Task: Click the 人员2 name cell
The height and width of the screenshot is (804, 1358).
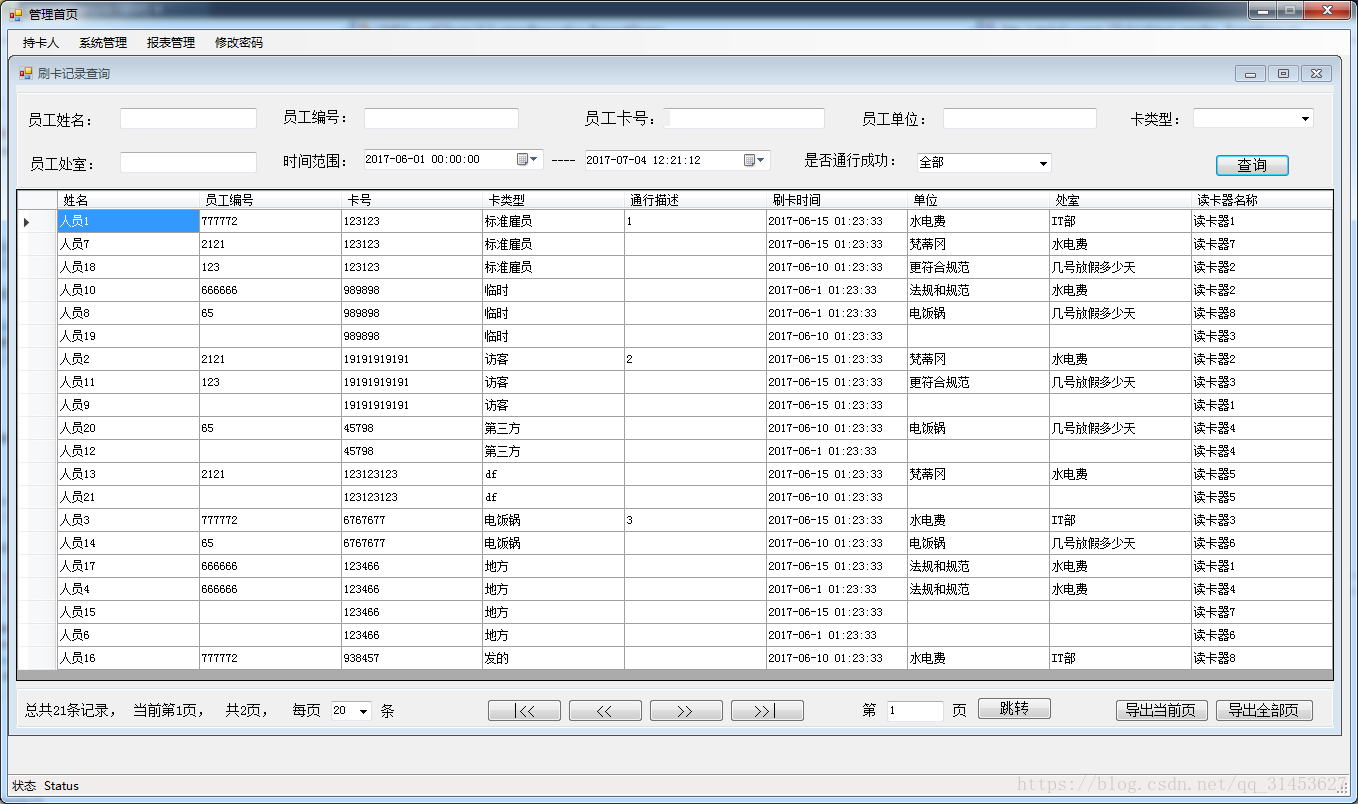Action: [128, 359]
